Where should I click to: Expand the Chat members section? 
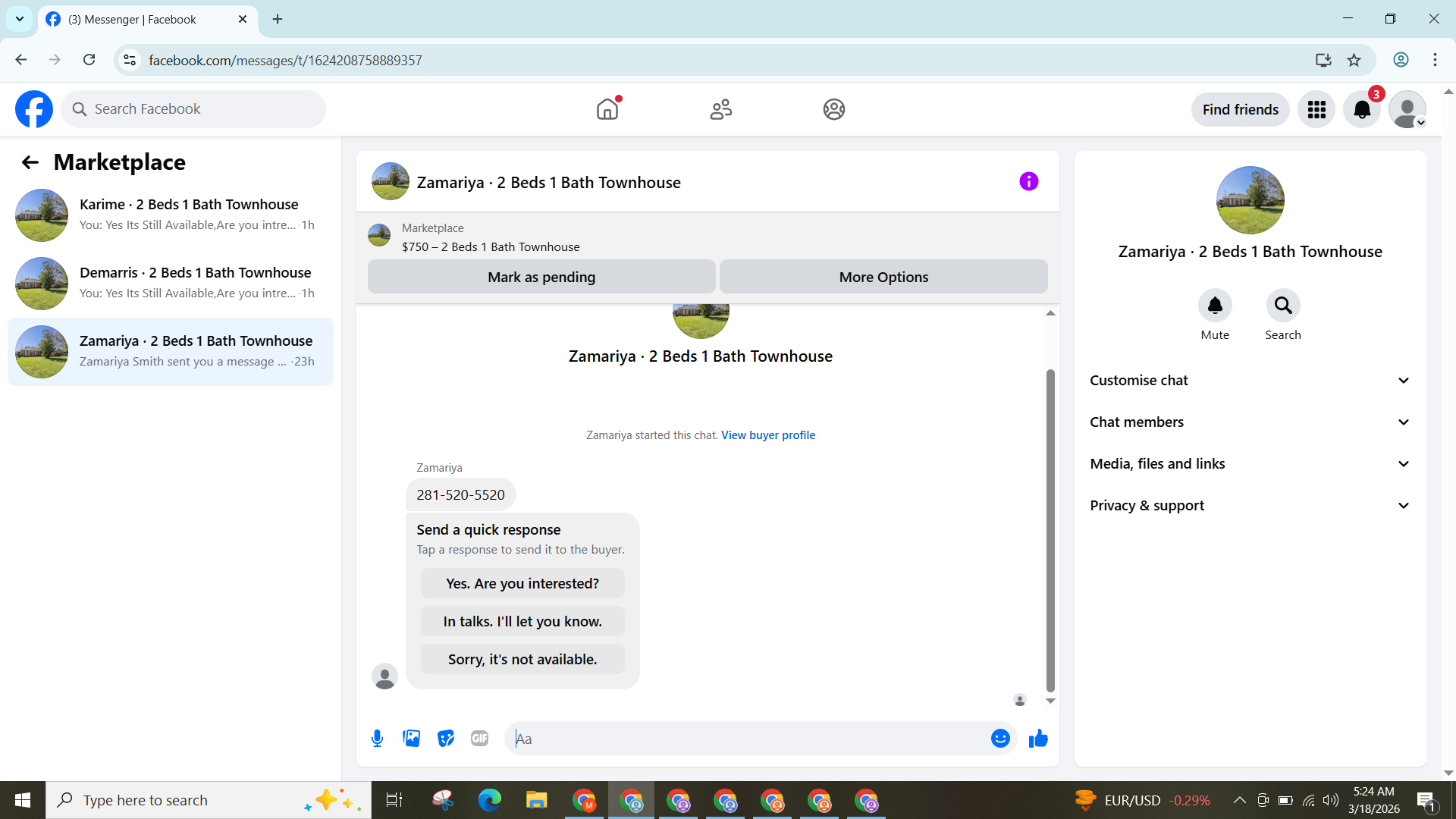(x=1250, y=422)
